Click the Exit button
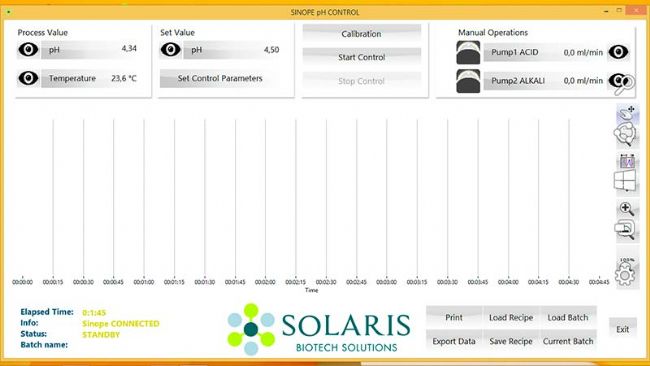650x366 pixels. click(x=623, y=329)
